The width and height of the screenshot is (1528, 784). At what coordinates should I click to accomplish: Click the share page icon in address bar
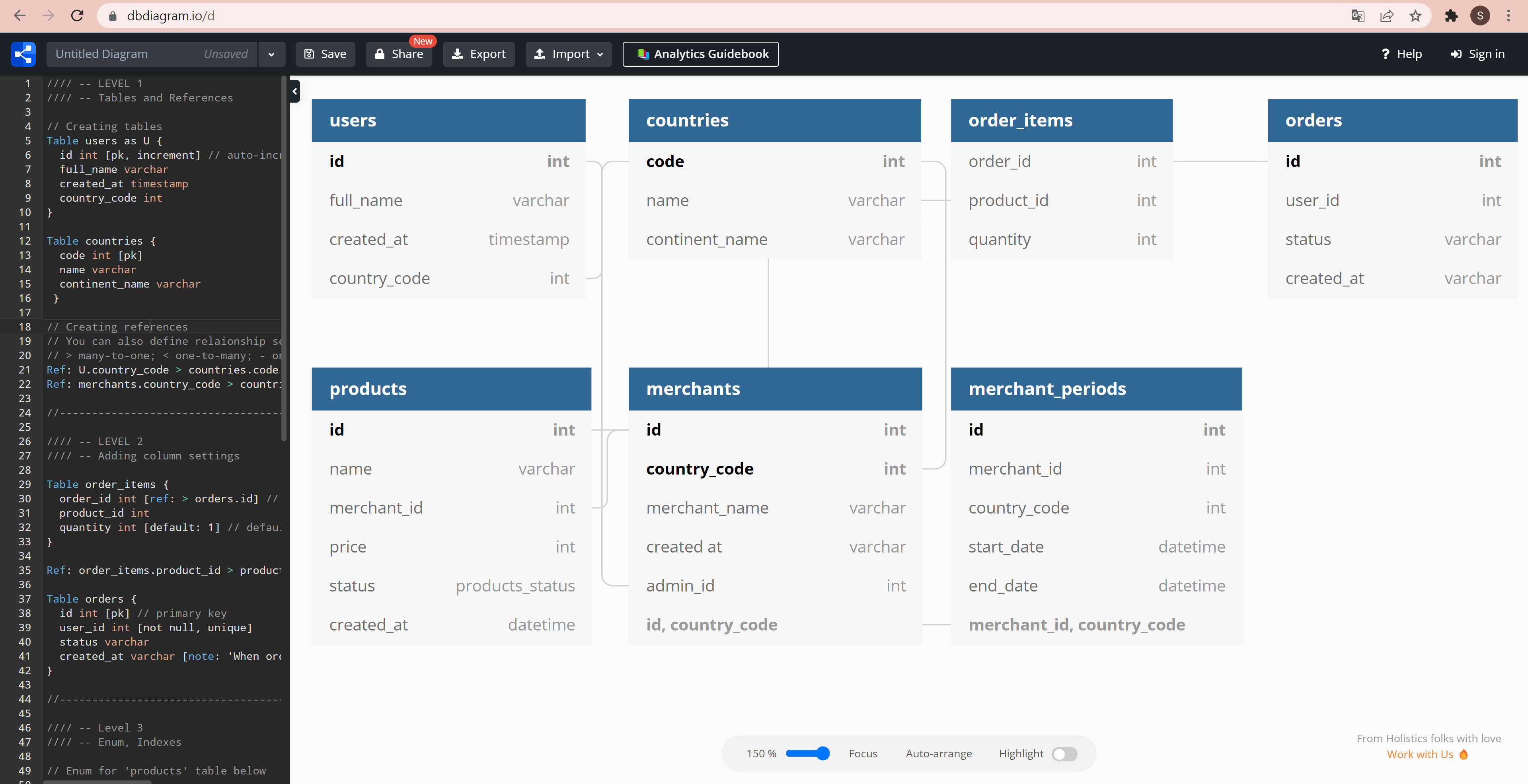(x=1387, y=16)
